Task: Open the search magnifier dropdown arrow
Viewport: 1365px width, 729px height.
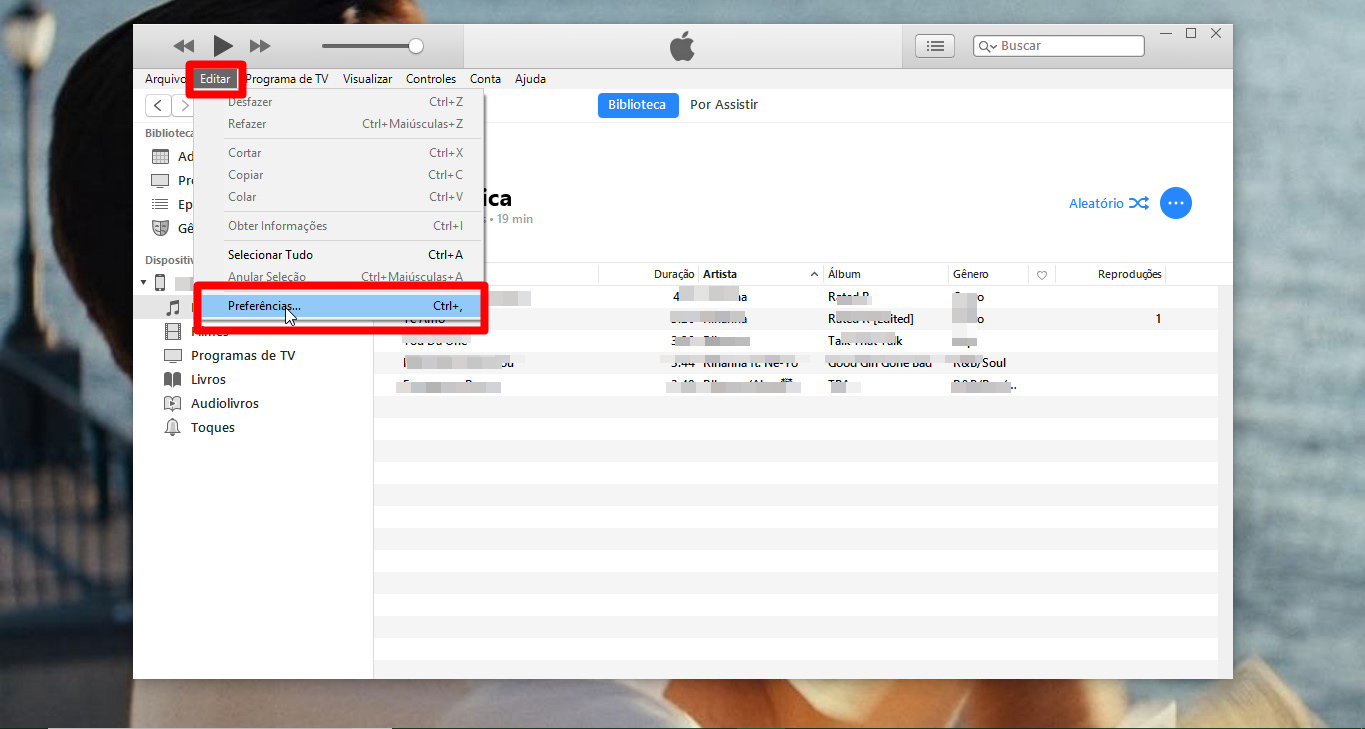Action: pyautogui.click(x=988, y=47)
